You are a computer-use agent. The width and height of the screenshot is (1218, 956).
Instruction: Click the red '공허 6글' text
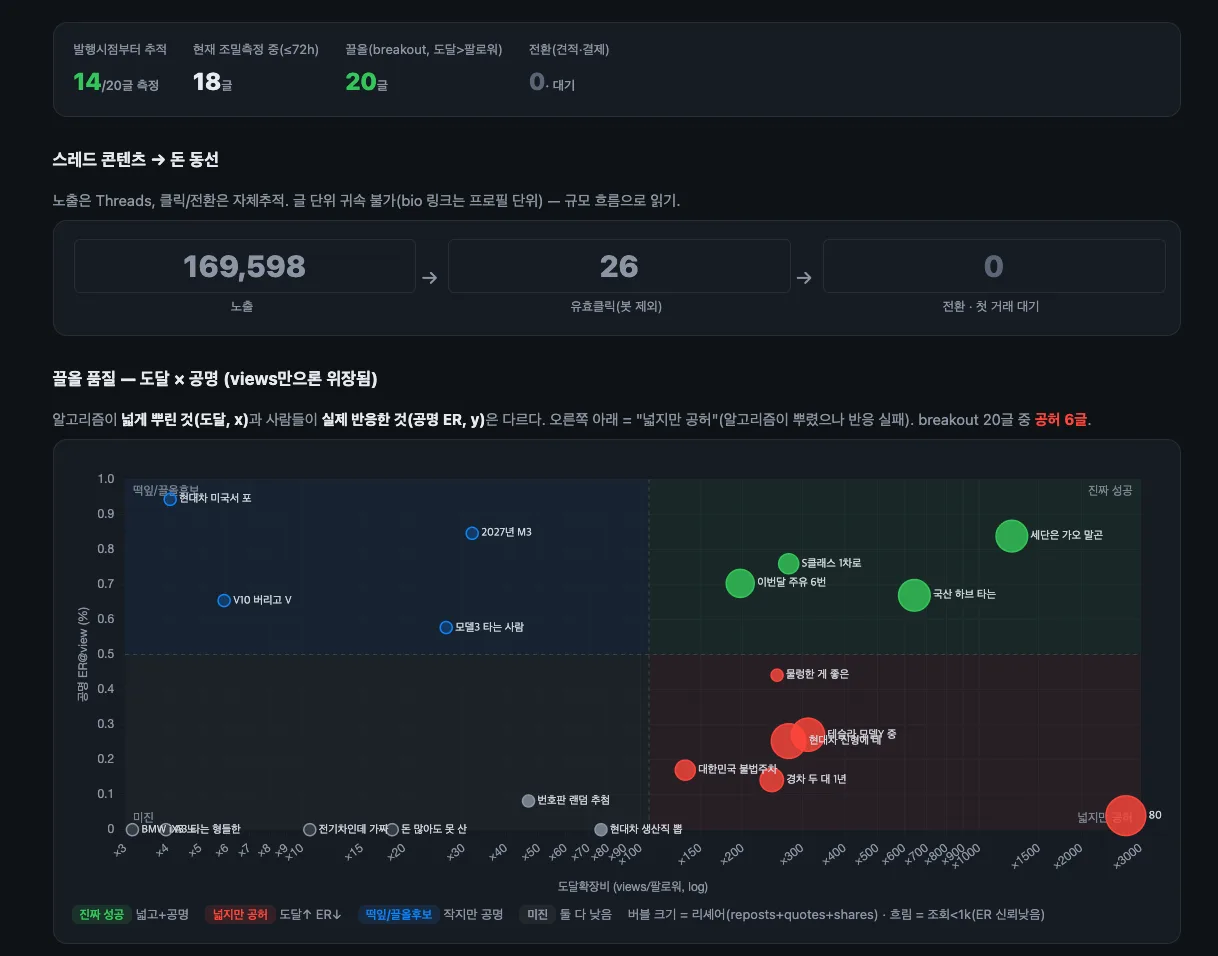click(1062, 419)
